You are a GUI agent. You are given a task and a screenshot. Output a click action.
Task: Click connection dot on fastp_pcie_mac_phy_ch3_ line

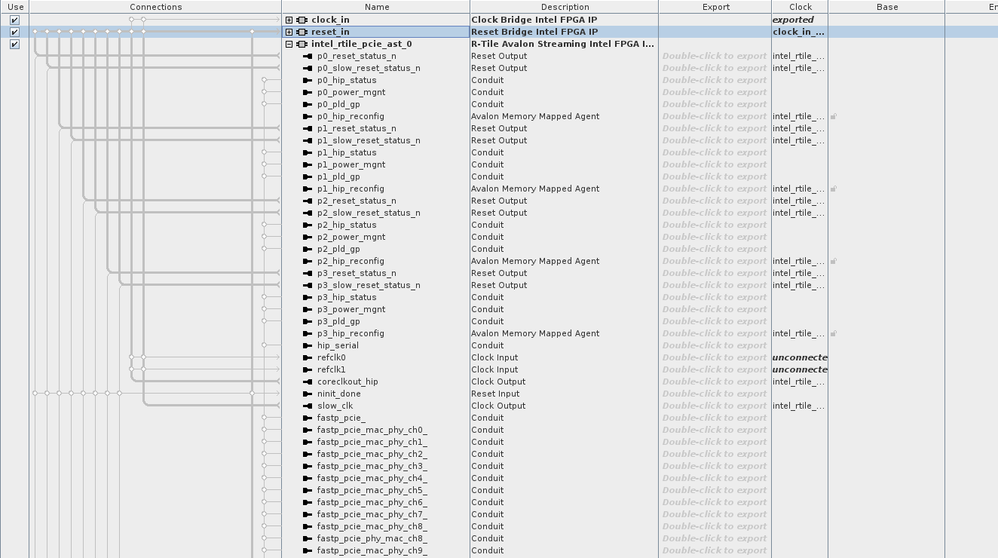264,466
